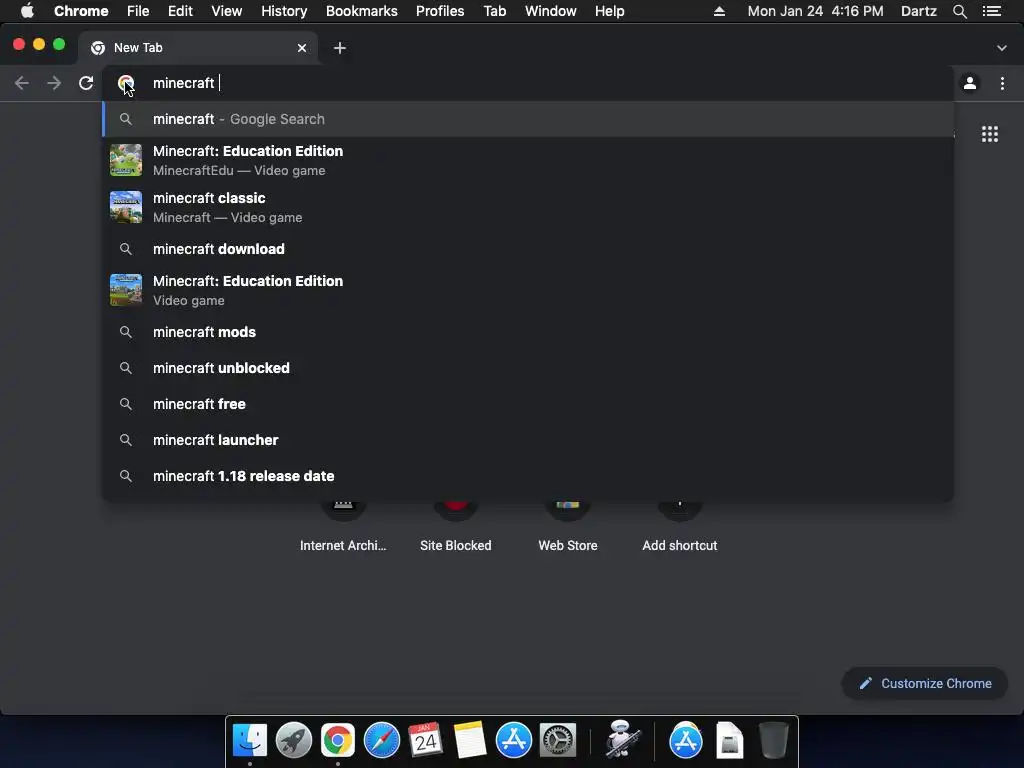1024x768 pixels.
Task: Open the Profiles menu
Action: 440,11
